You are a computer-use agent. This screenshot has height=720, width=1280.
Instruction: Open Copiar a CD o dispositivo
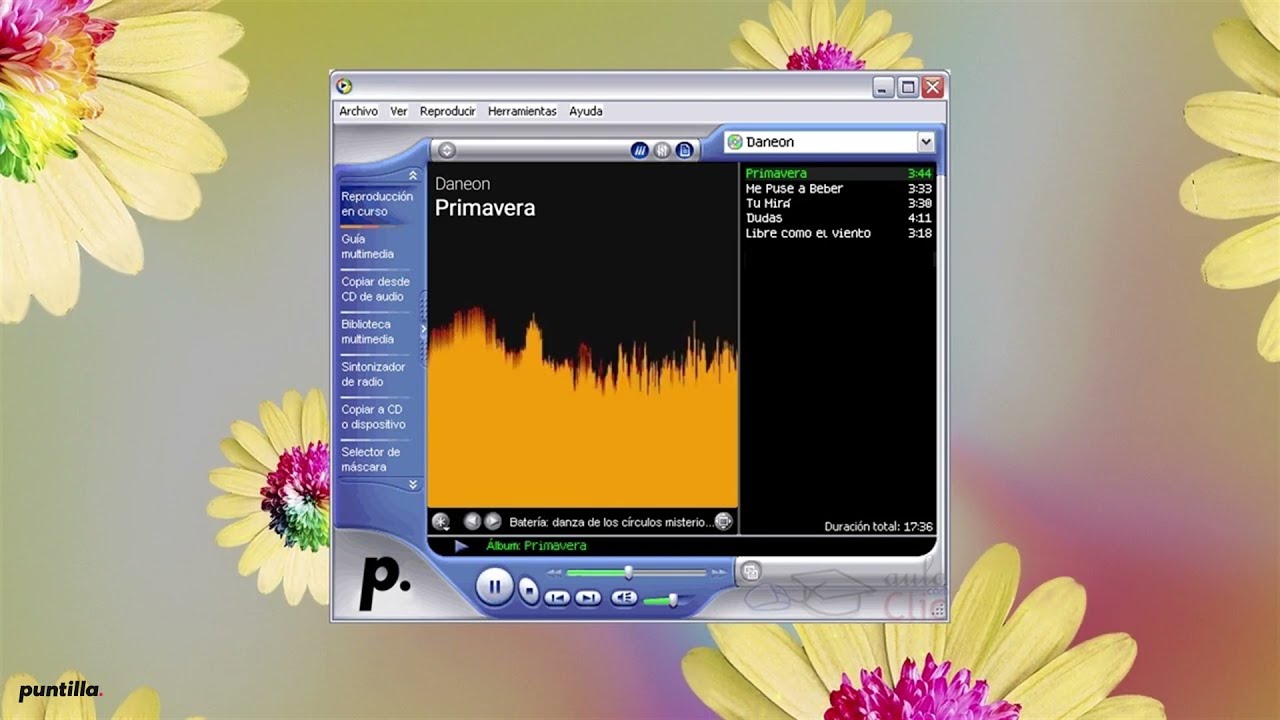coord(373,417)
